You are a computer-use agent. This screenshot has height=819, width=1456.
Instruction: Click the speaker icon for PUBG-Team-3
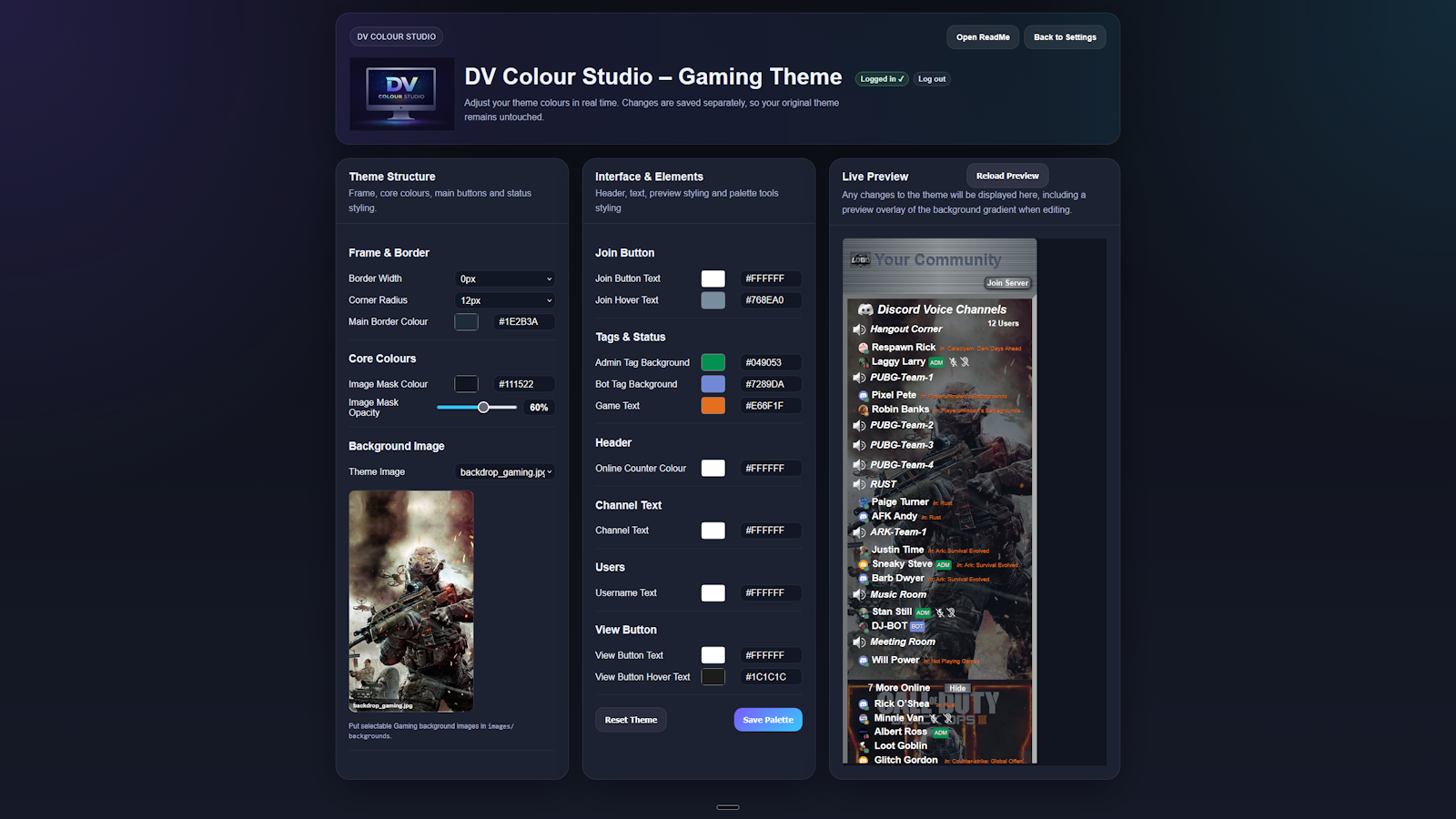click(x=859, y=446)
